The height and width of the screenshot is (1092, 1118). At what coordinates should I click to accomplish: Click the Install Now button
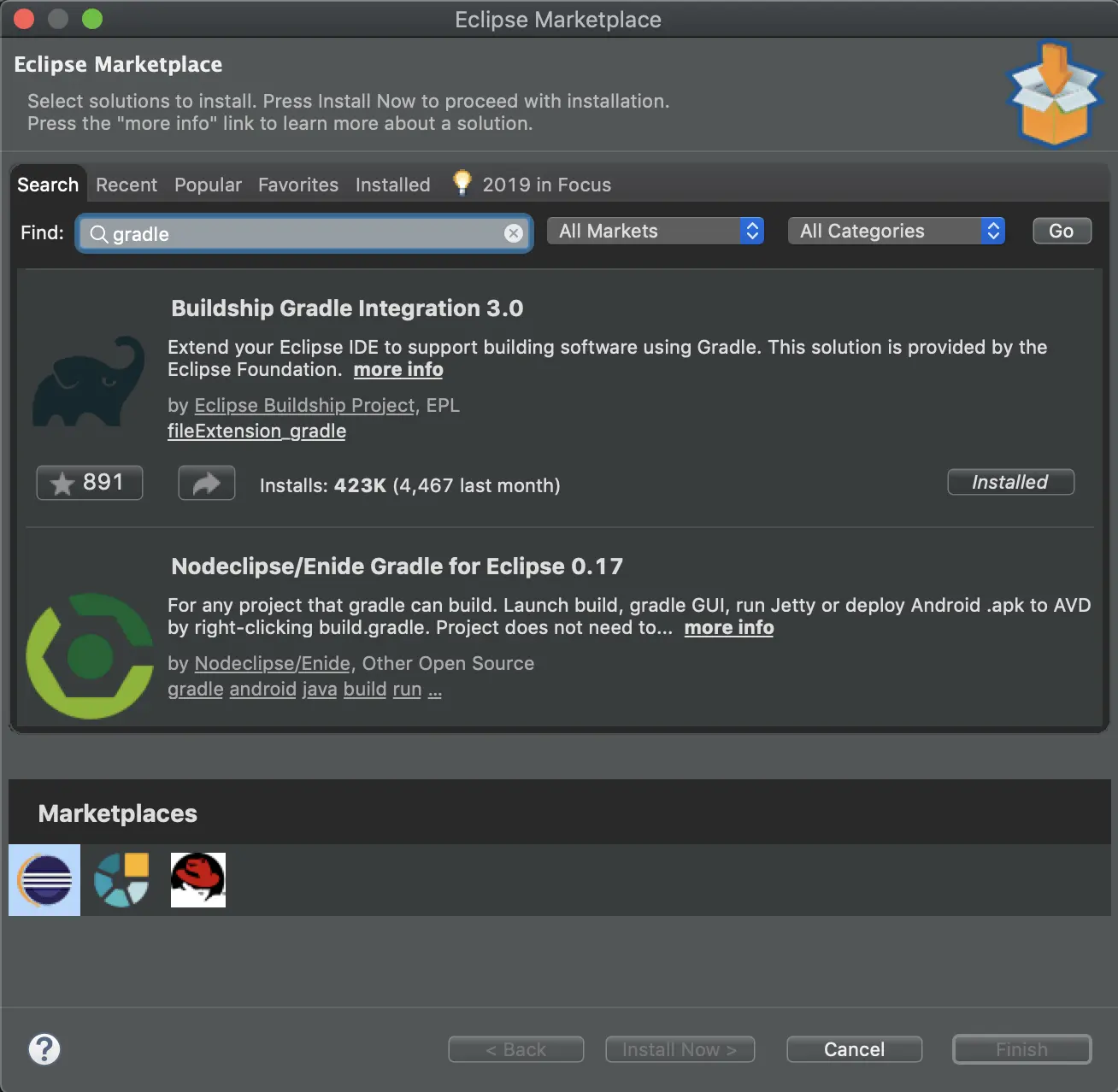680,1049
